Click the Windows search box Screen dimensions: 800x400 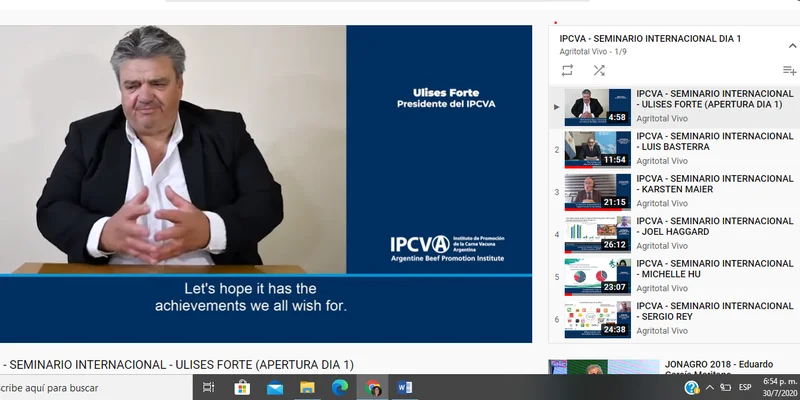(x=95, y=388)
